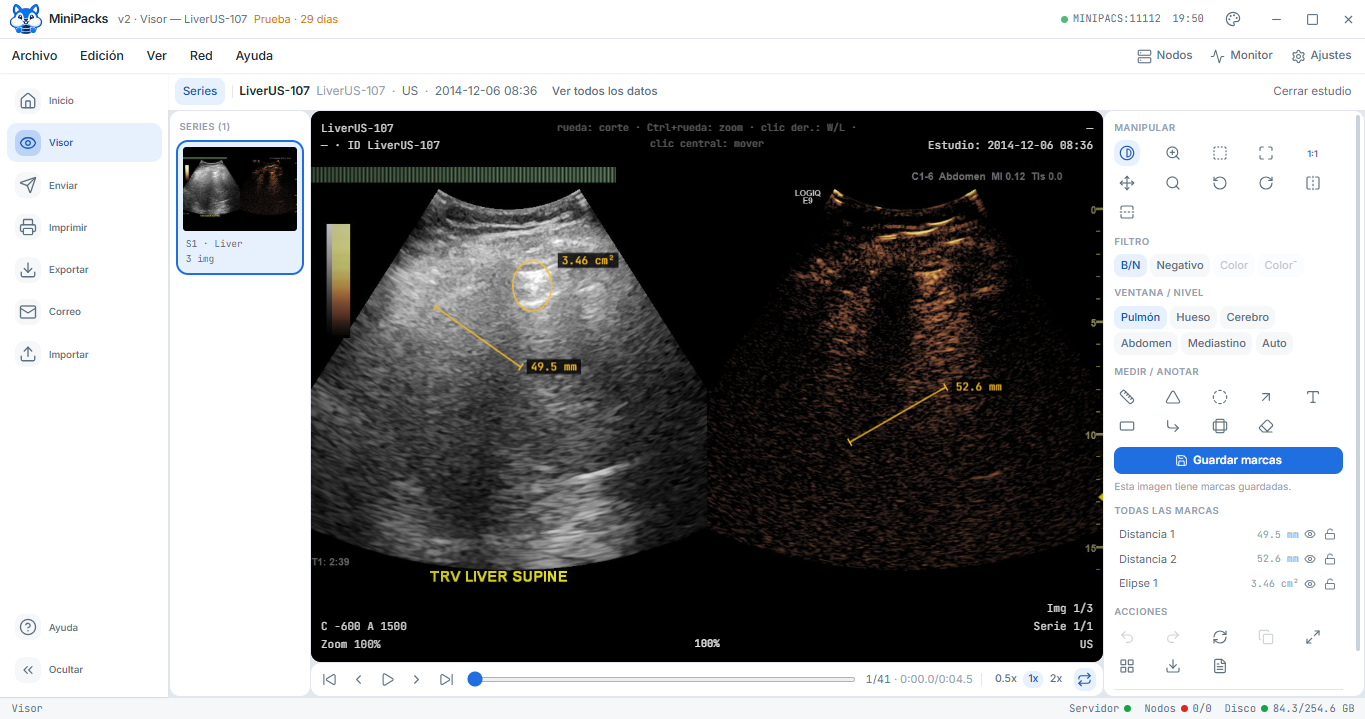
Task: Choose the ellipse ROI tool
Action: [1220, 397]
